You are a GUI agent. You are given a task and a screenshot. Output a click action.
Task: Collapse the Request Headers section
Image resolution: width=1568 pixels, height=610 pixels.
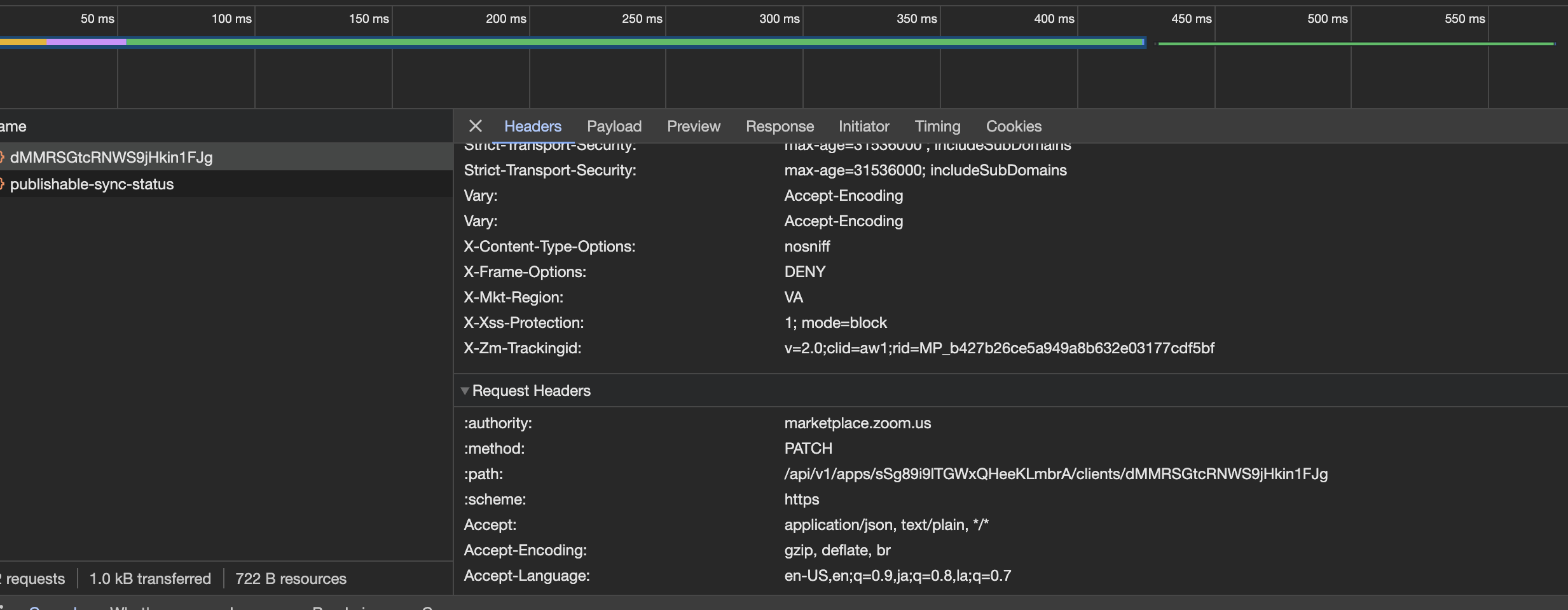pyautogui.click(x=465, y=391)
